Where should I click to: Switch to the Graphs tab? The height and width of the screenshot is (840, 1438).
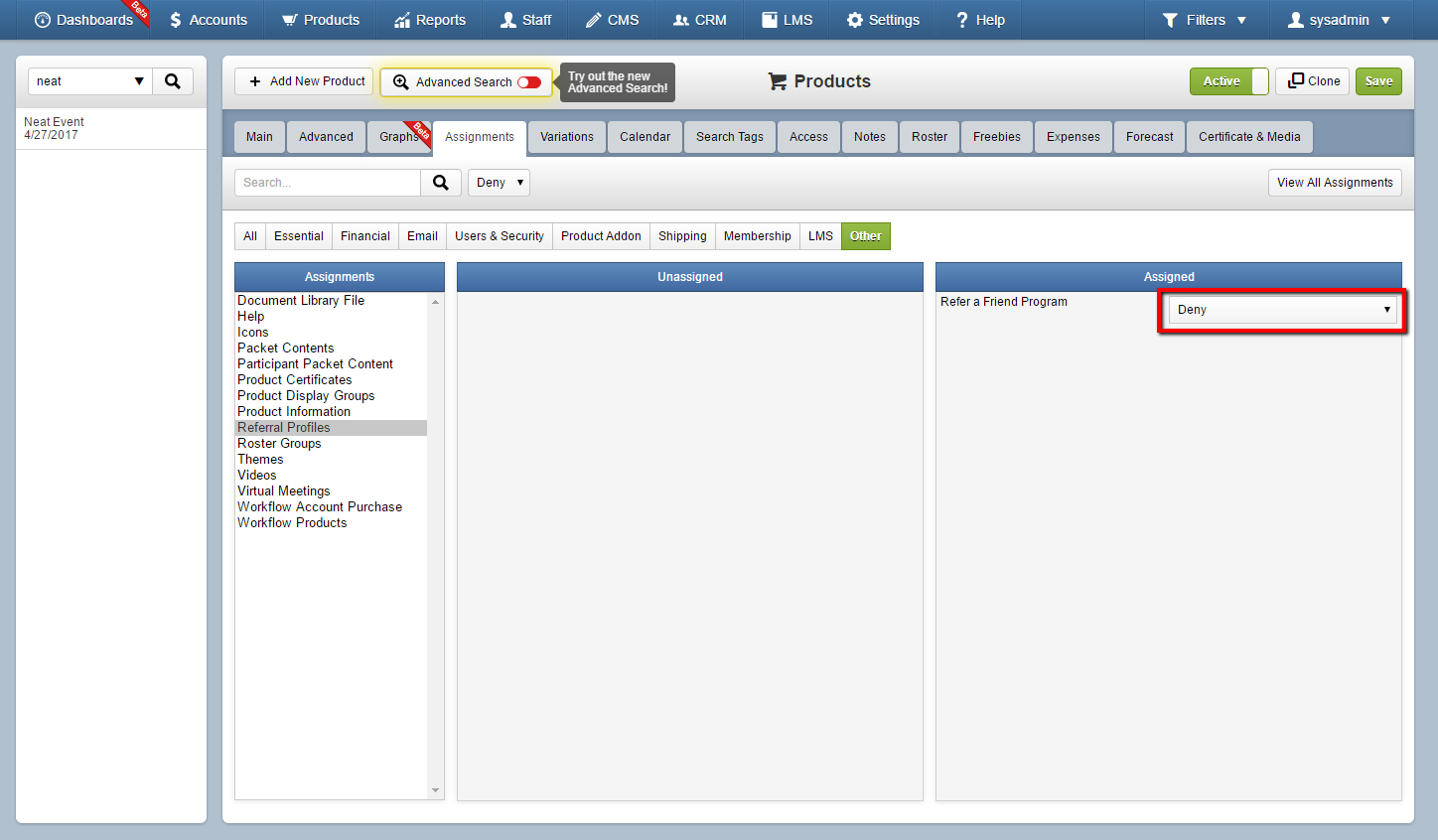tap(399, 137)
